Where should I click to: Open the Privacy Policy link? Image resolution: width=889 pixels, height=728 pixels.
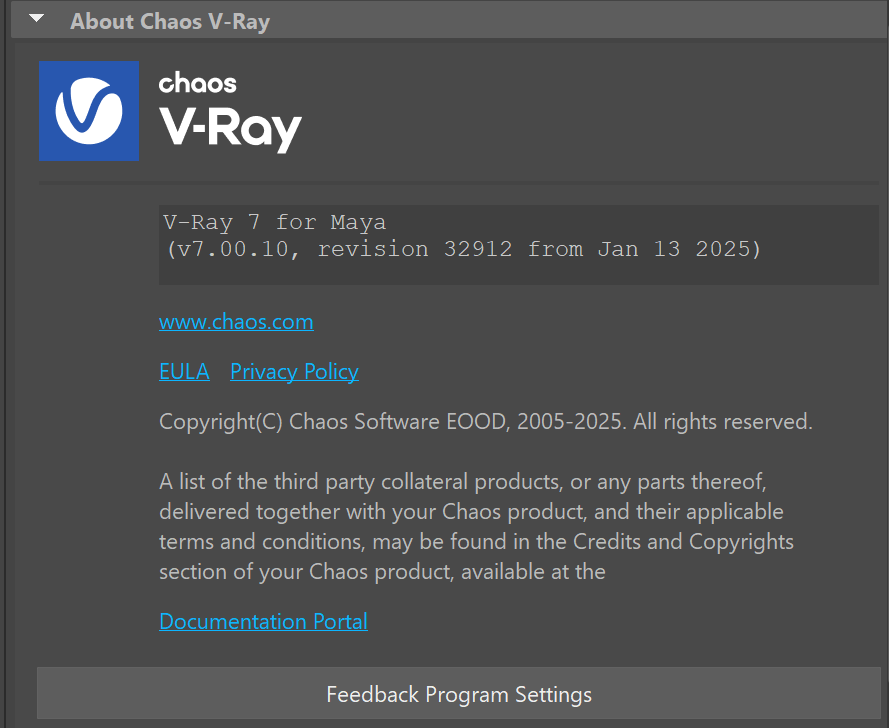[x=294, y=372]
